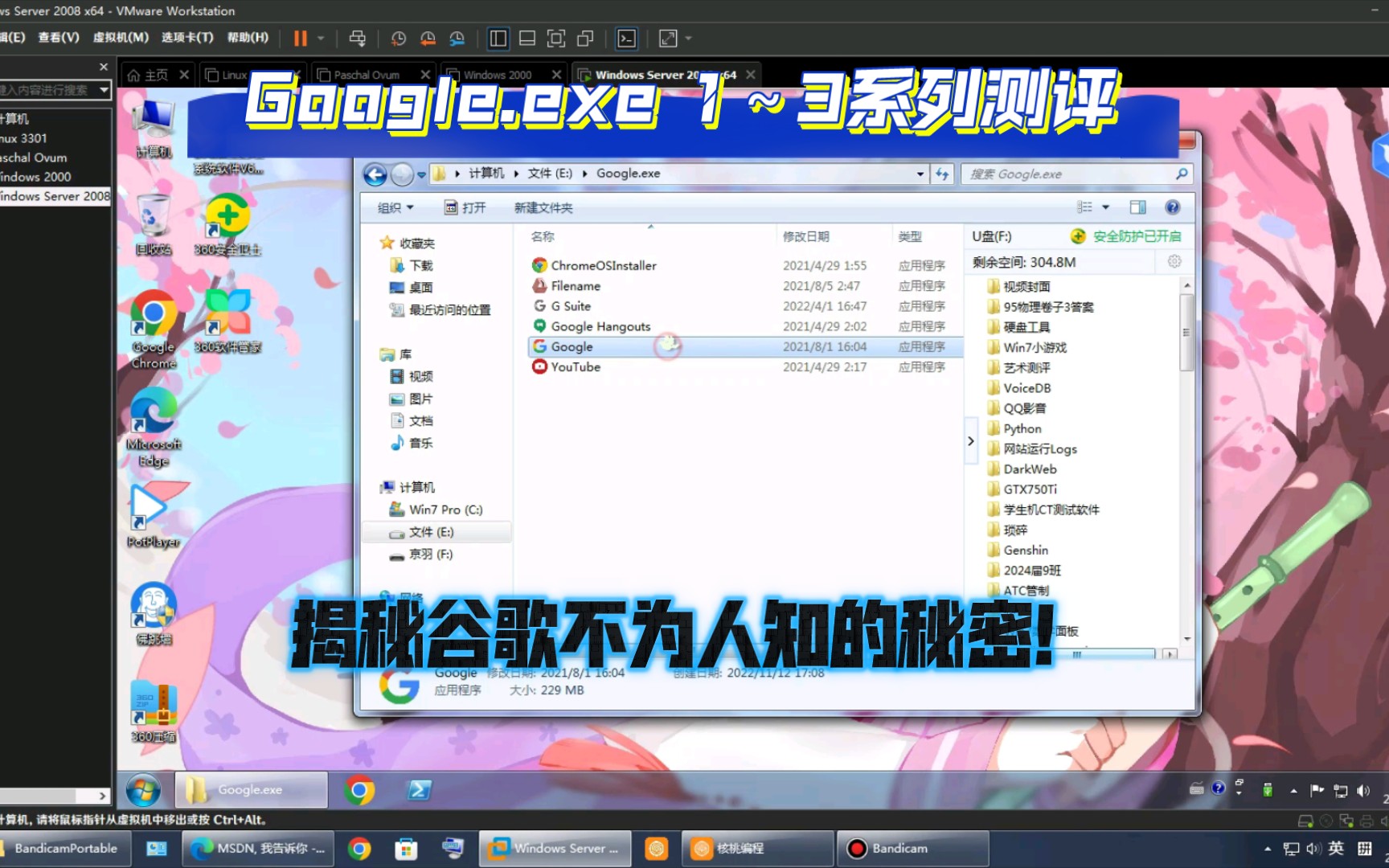Click the stretch guest display icon
Screen dimensions: 1389x868
coord(668,38)
